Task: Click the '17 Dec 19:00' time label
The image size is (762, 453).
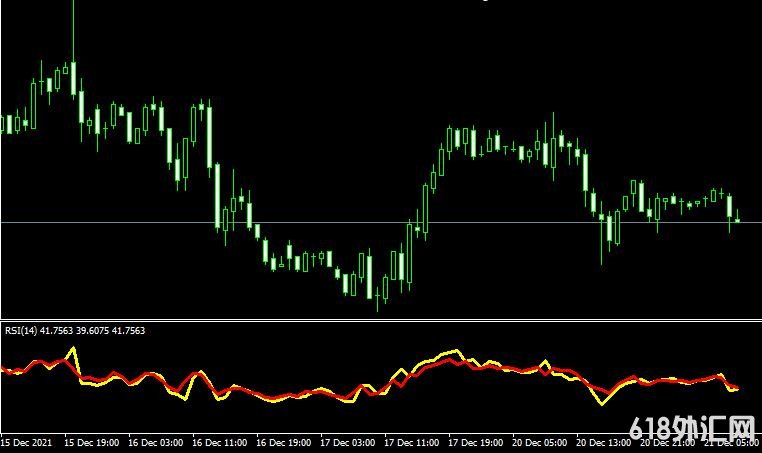Action: click(475, 443)
